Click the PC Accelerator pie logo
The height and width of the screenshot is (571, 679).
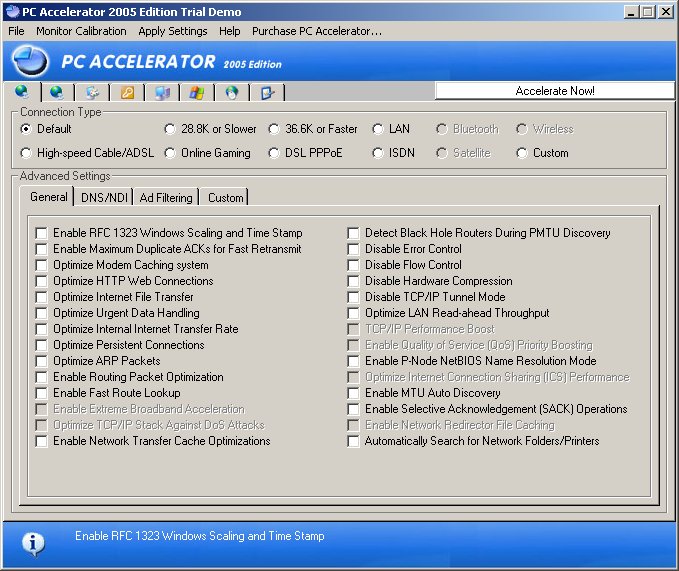(30, 61)
